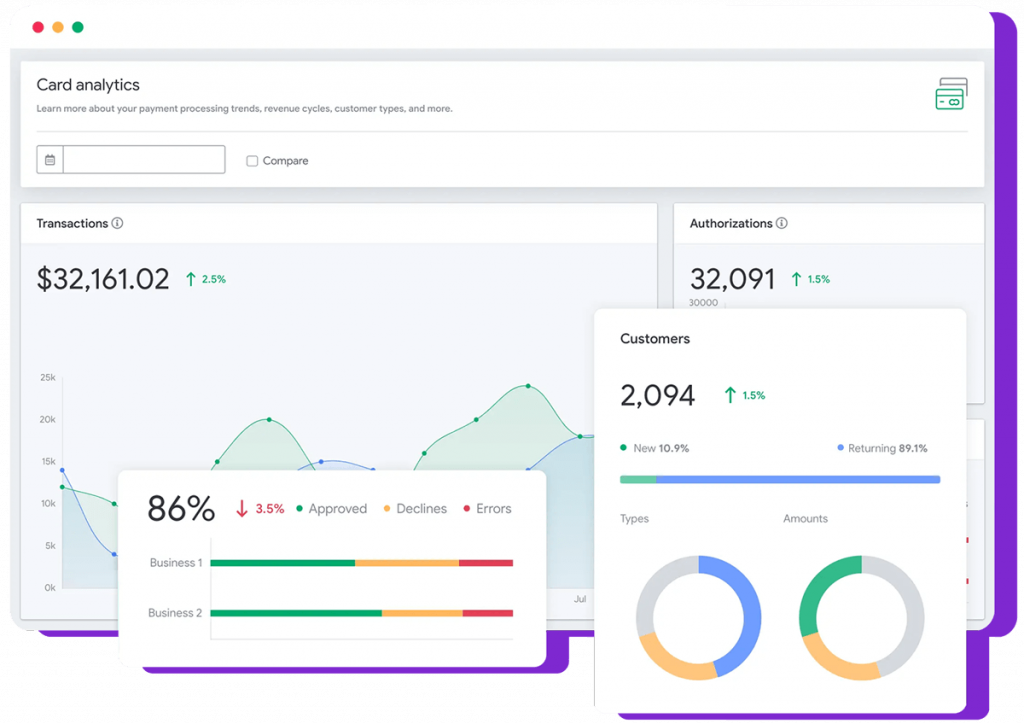Click the info icon beside Authorizations
The width and height of the screenshot is (1024, 724).
782,224
